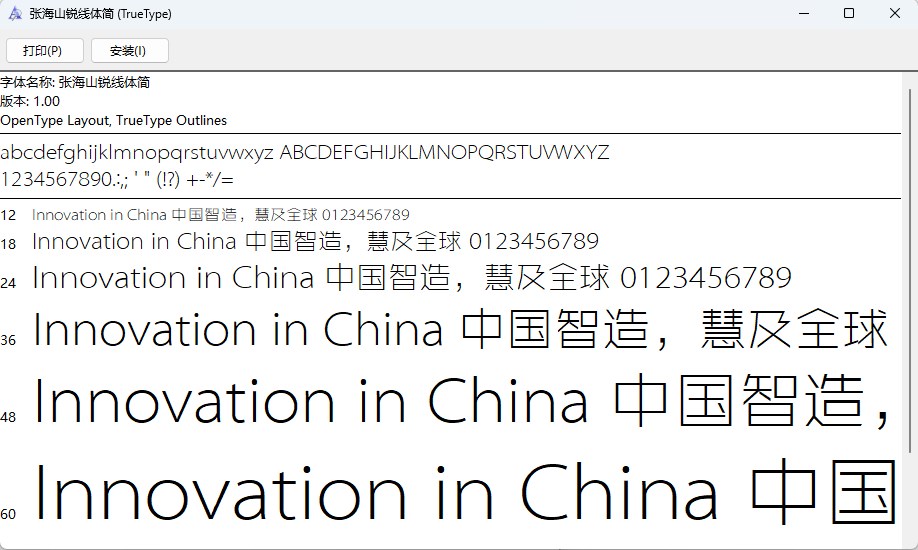The width and height of the screenshot is (918, 550).
Task: Close the font preview window
Action: click(894, 13)
